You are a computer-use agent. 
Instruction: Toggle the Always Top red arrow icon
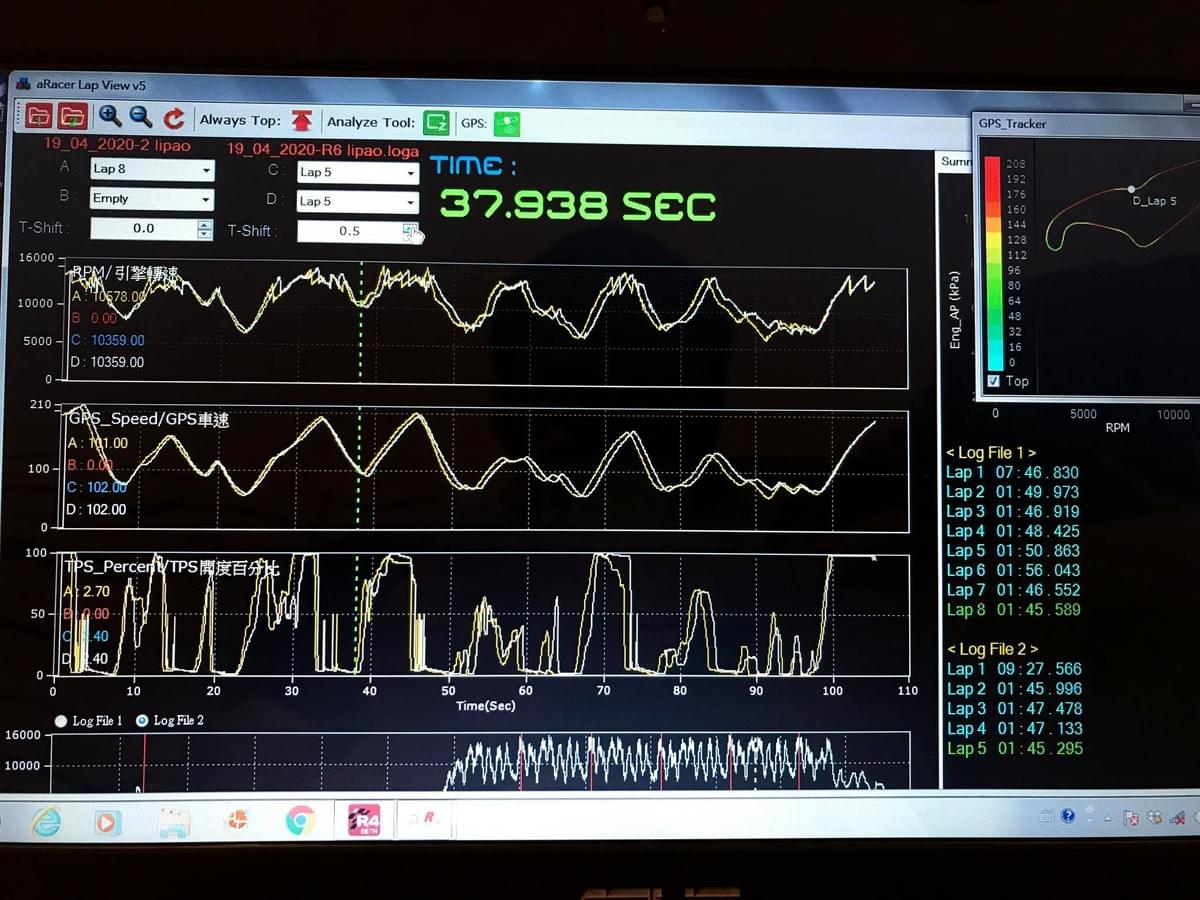click(x=302, y=121)
